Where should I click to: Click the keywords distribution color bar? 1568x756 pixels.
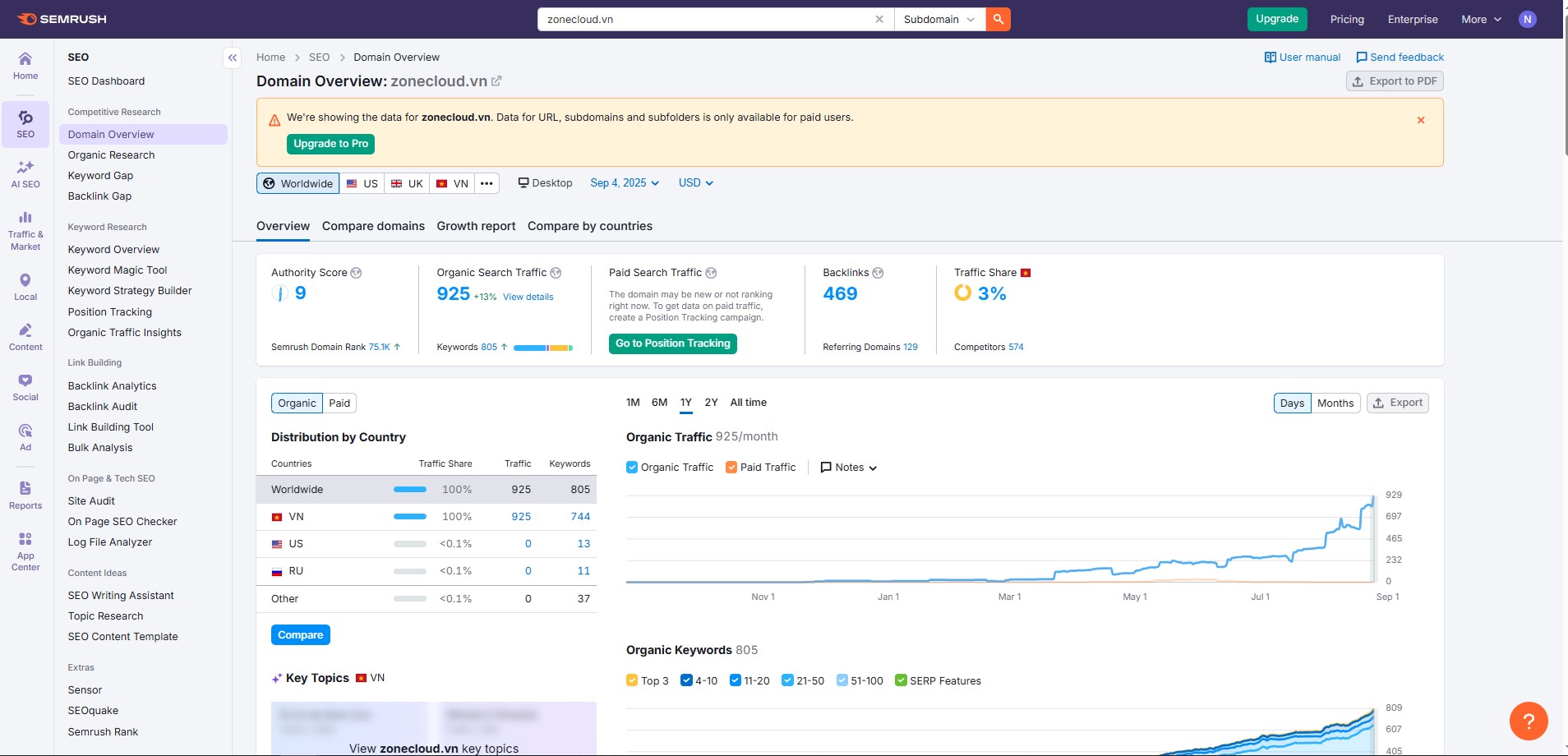543,348
